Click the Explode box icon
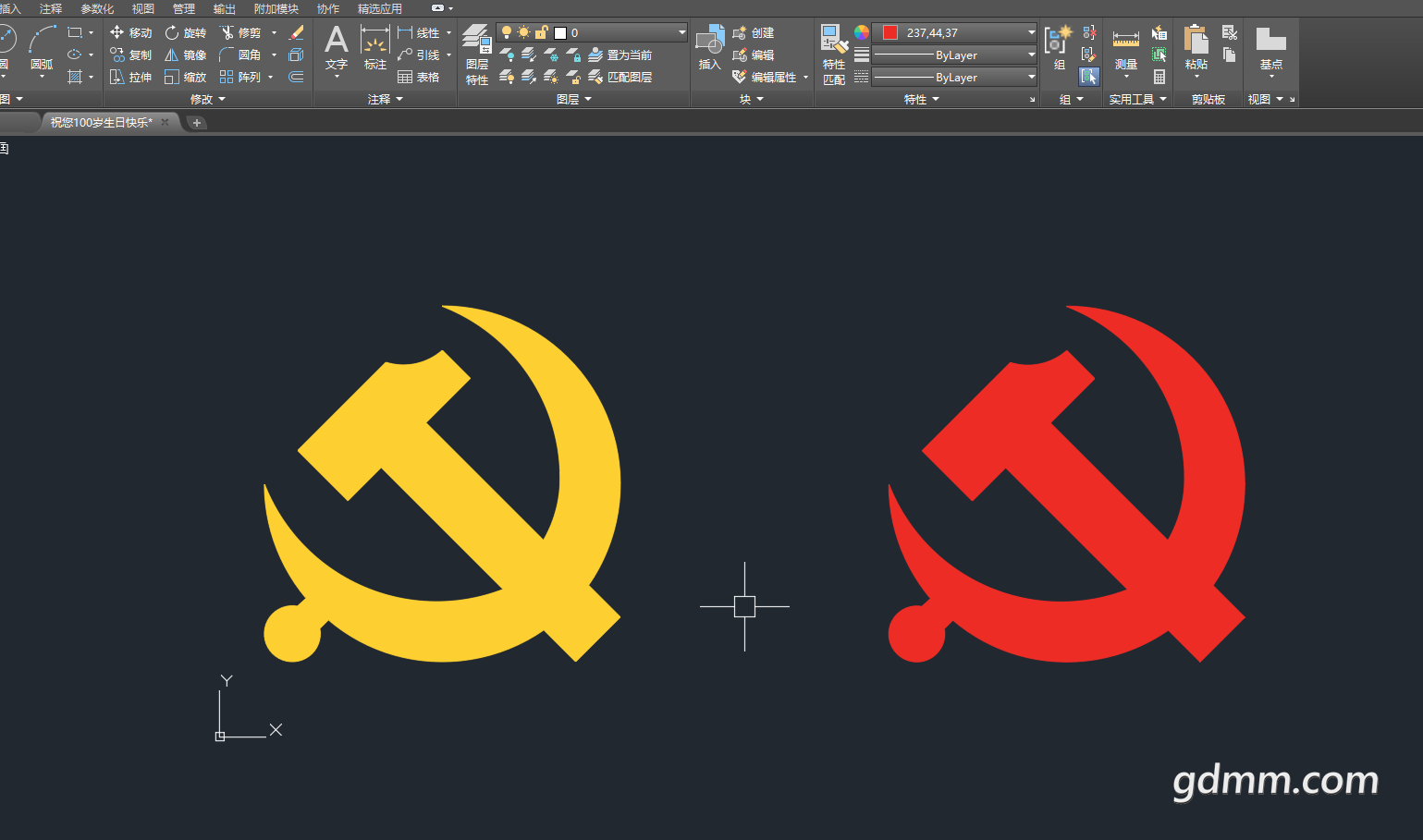 pyautogui.click(x=296, y=55)
